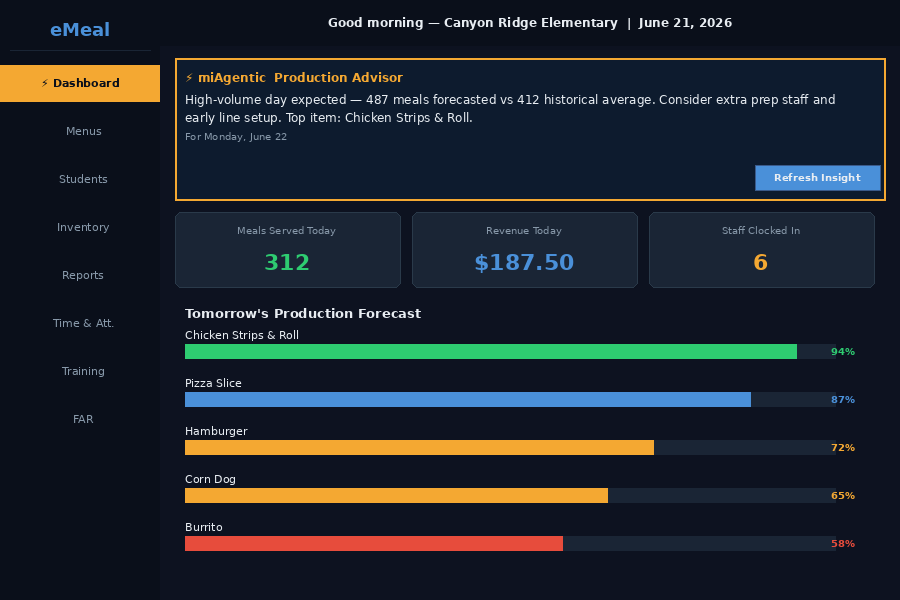Viewport: 900px width, 600px height.
Task: Click the 87% forecast value
Action: (843, 400)
